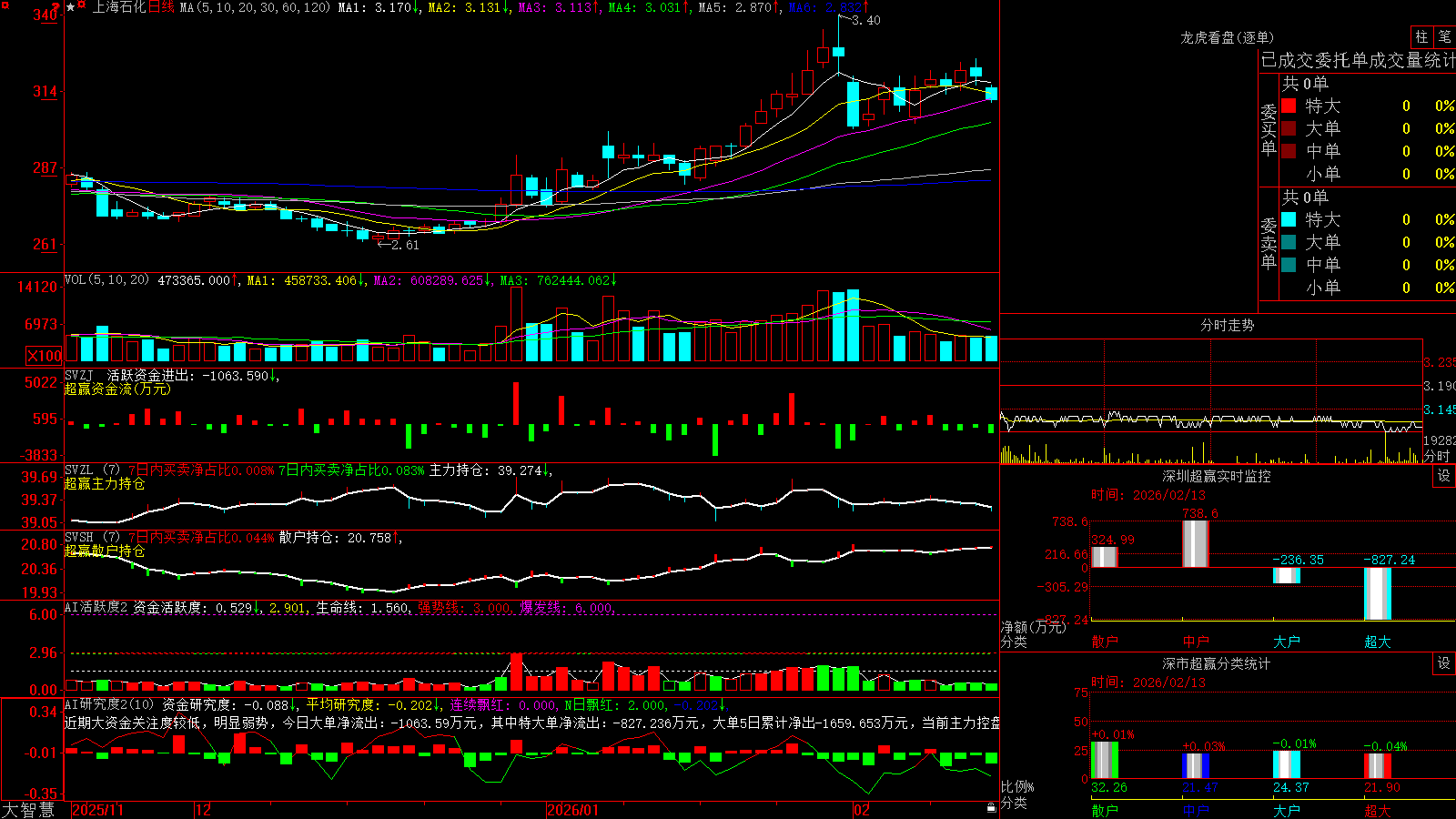Click the teal 中单 sell order square
The width and height of the screenshot is (1456, 819).
pos(1289,265)
